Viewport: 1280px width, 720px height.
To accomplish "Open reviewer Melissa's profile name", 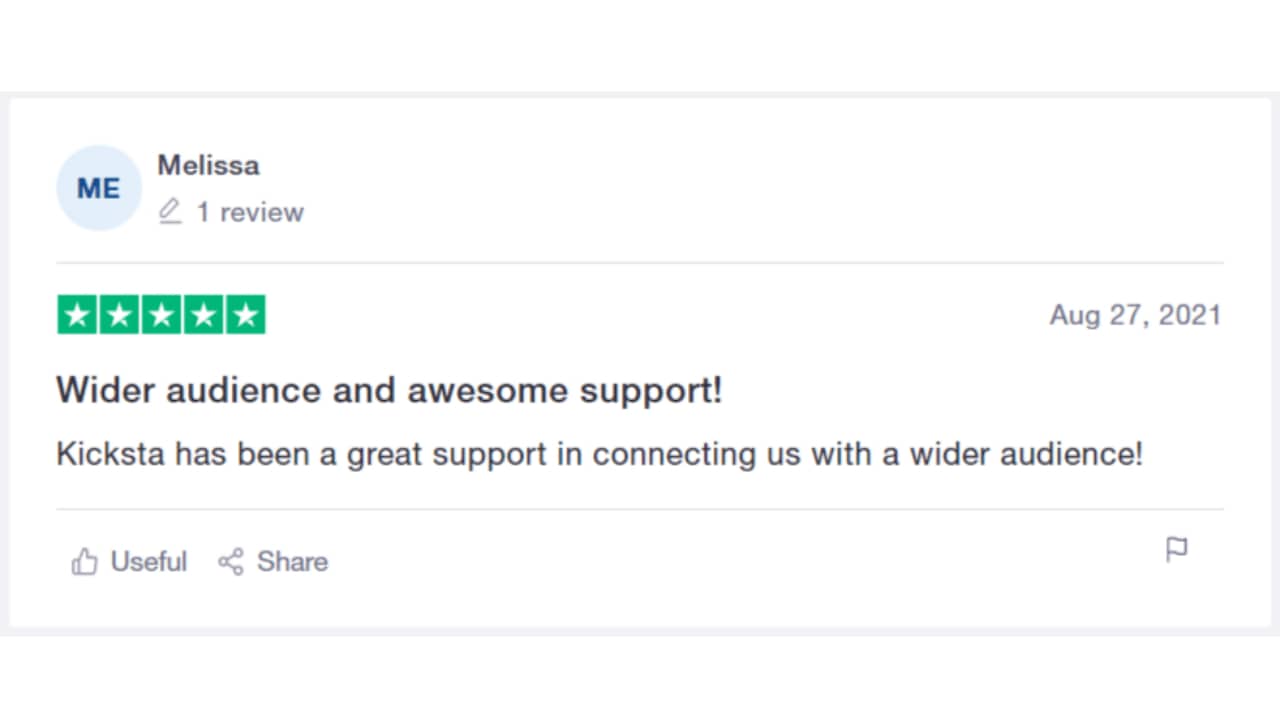I will (208, 165).
